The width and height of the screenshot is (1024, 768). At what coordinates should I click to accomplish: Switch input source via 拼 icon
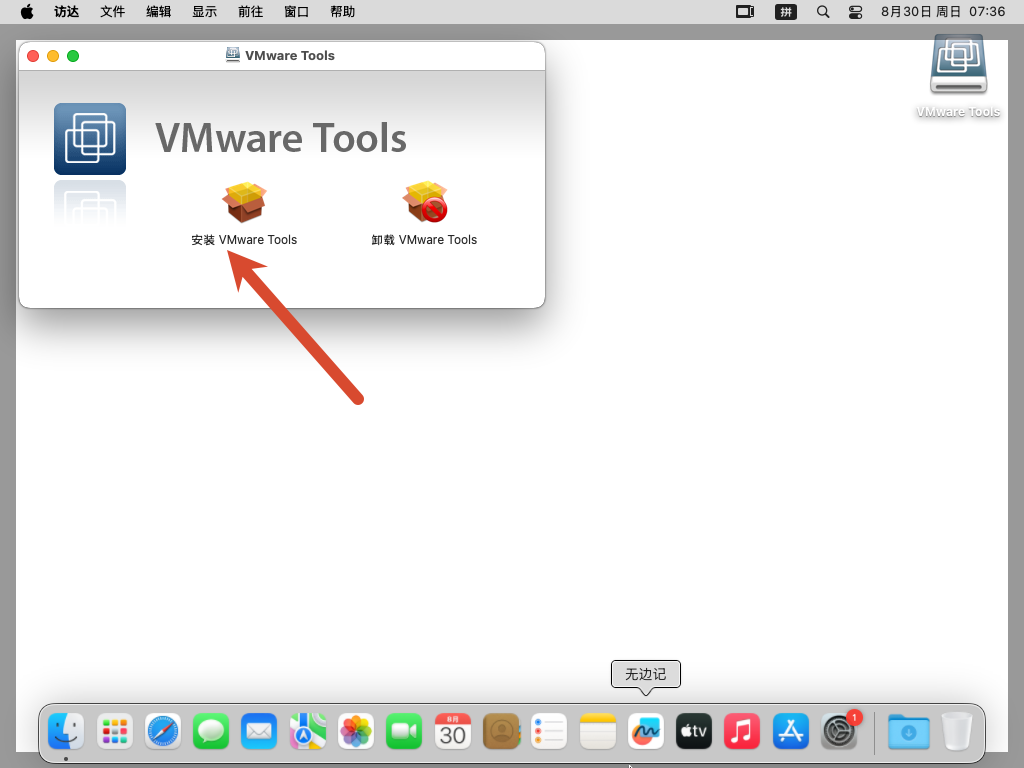786,12
